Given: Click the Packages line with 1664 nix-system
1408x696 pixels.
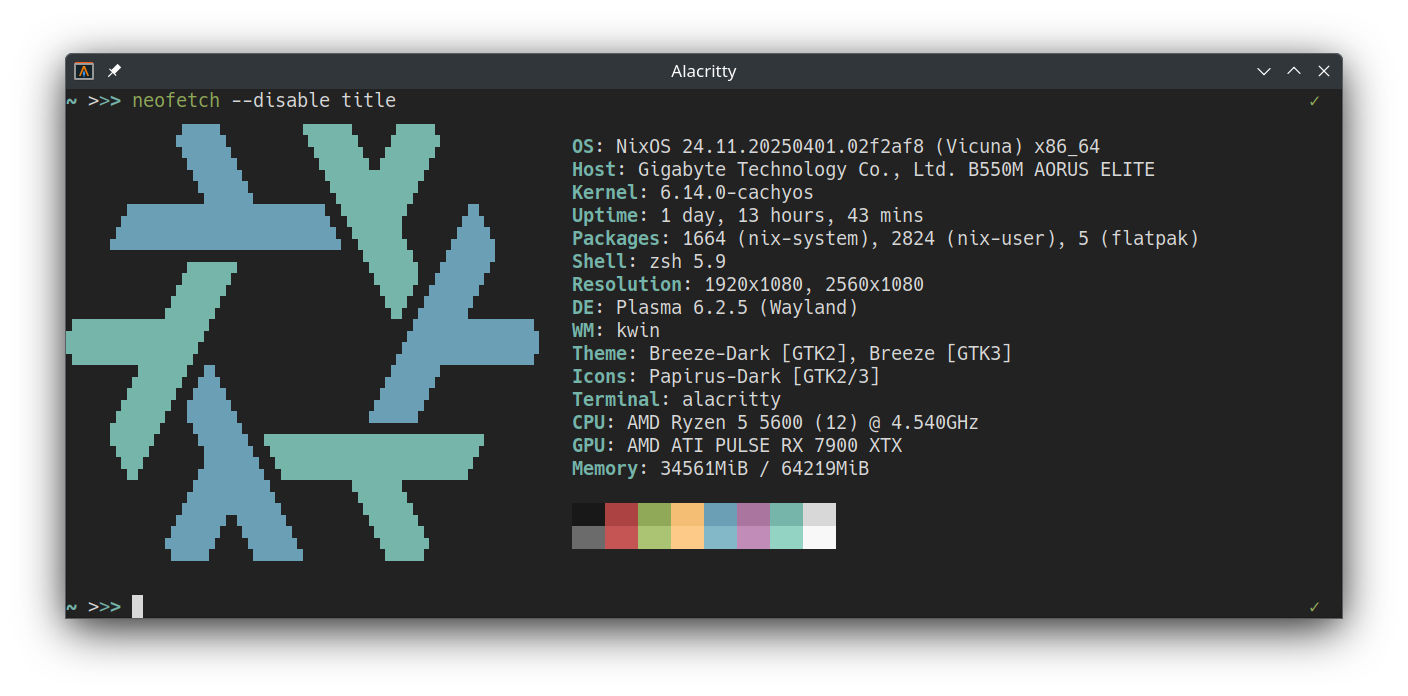Looking at the screenshot, I should tap(886, 238).
